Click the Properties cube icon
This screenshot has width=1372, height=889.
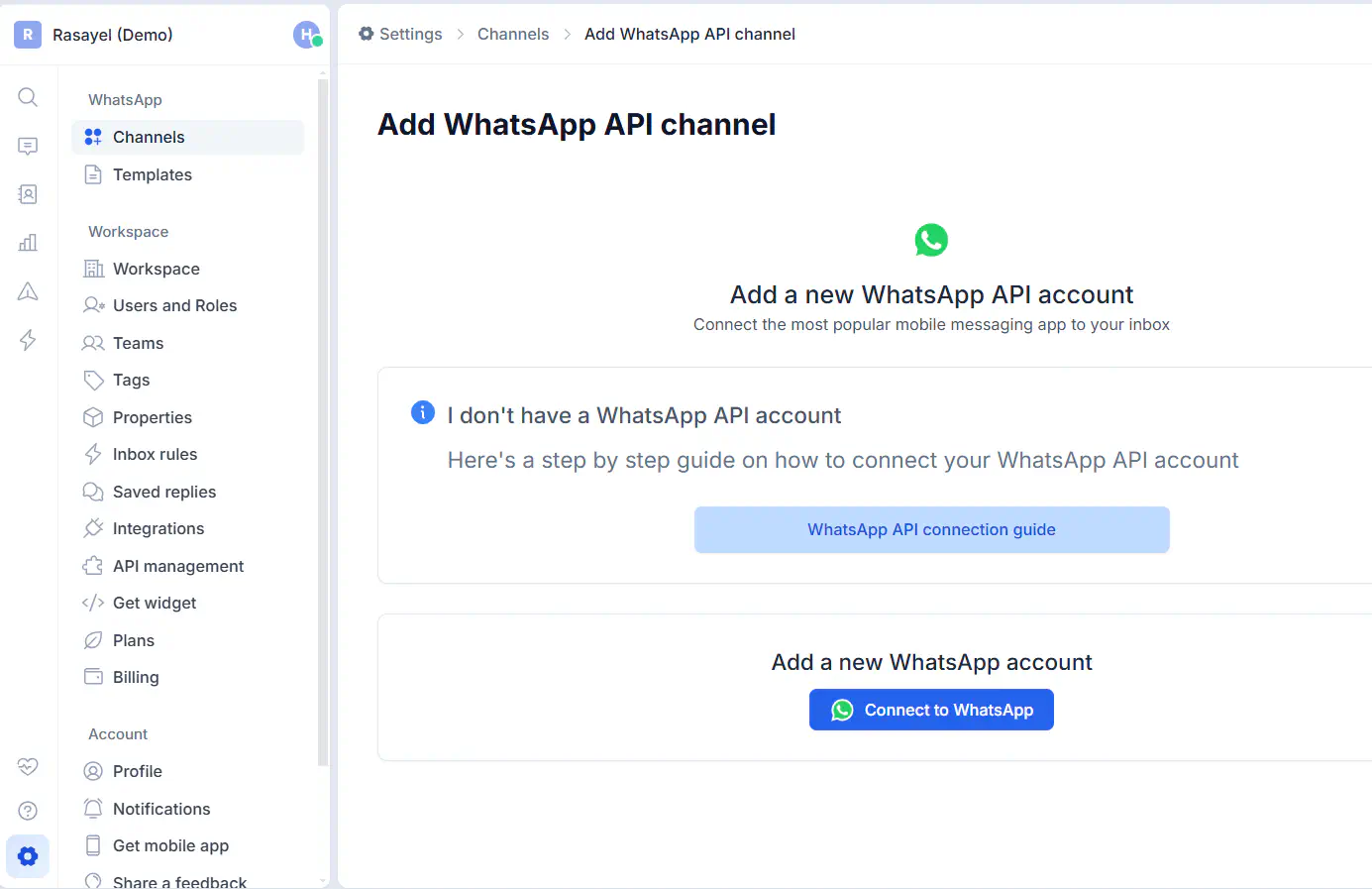pos(93,417)
